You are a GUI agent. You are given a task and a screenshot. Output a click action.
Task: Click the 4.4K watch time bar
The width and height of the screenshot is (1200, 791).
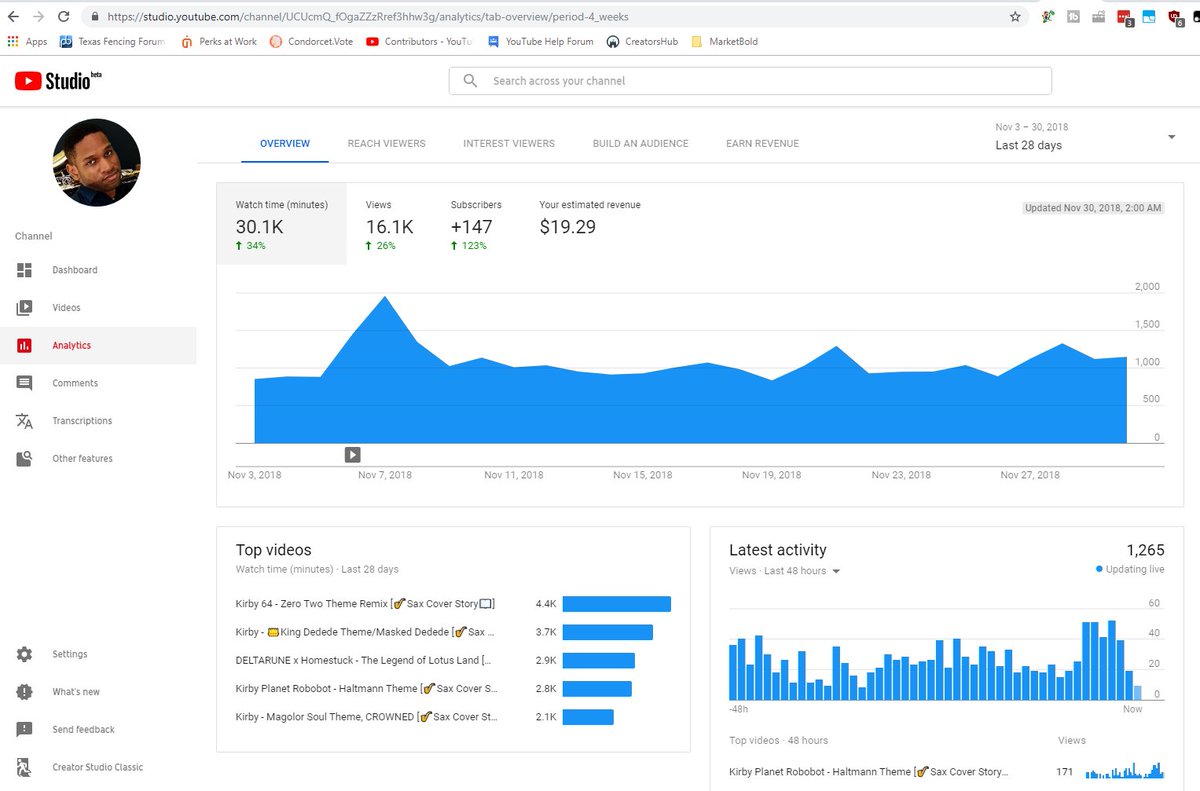616,604
